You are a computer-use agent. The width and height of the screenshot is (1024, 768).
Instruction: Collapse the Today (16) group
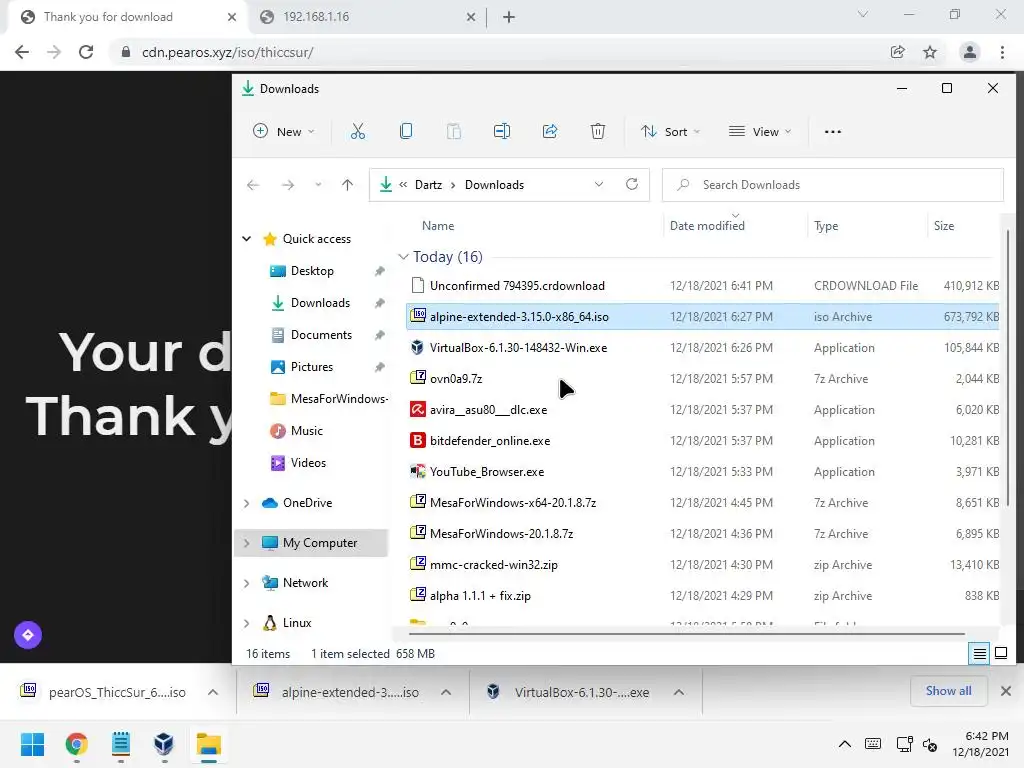403,257
